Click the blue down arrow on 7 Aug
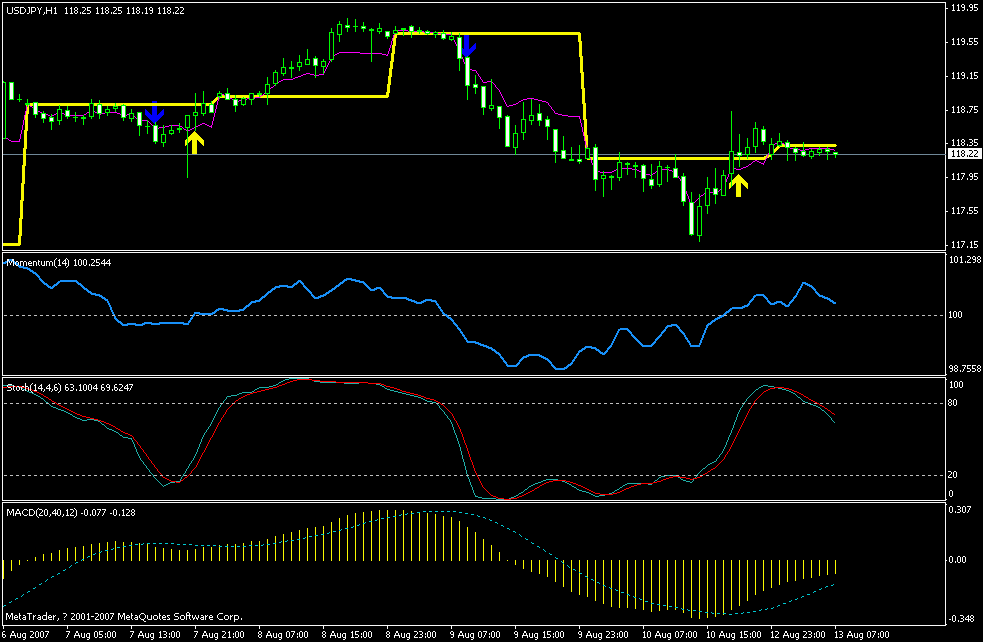 tap(155, 113)
